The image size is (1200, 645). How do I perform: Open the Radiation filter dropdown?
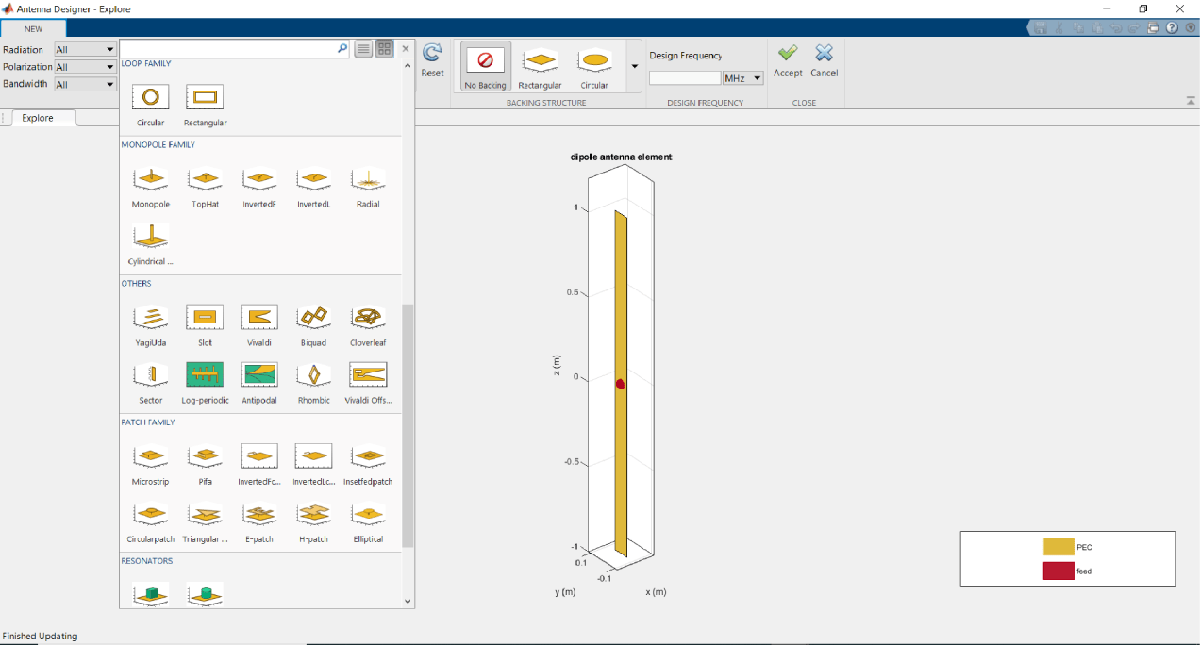[85, 49]
